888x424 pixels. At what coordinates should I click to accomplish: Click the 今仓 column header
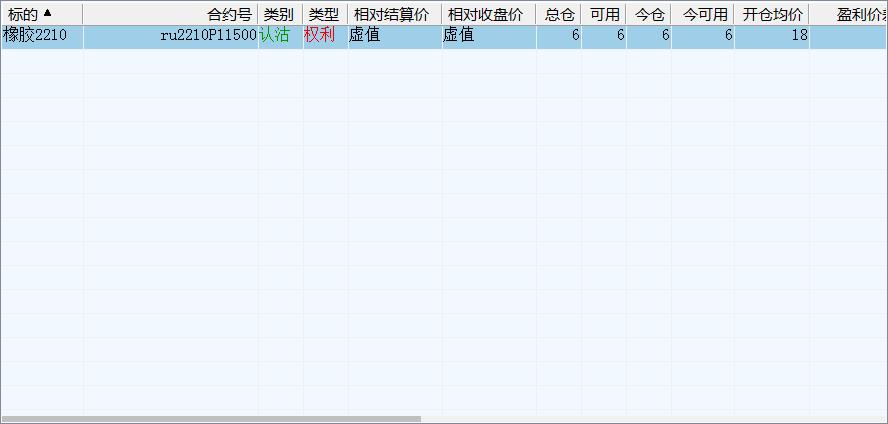point(648,14)
